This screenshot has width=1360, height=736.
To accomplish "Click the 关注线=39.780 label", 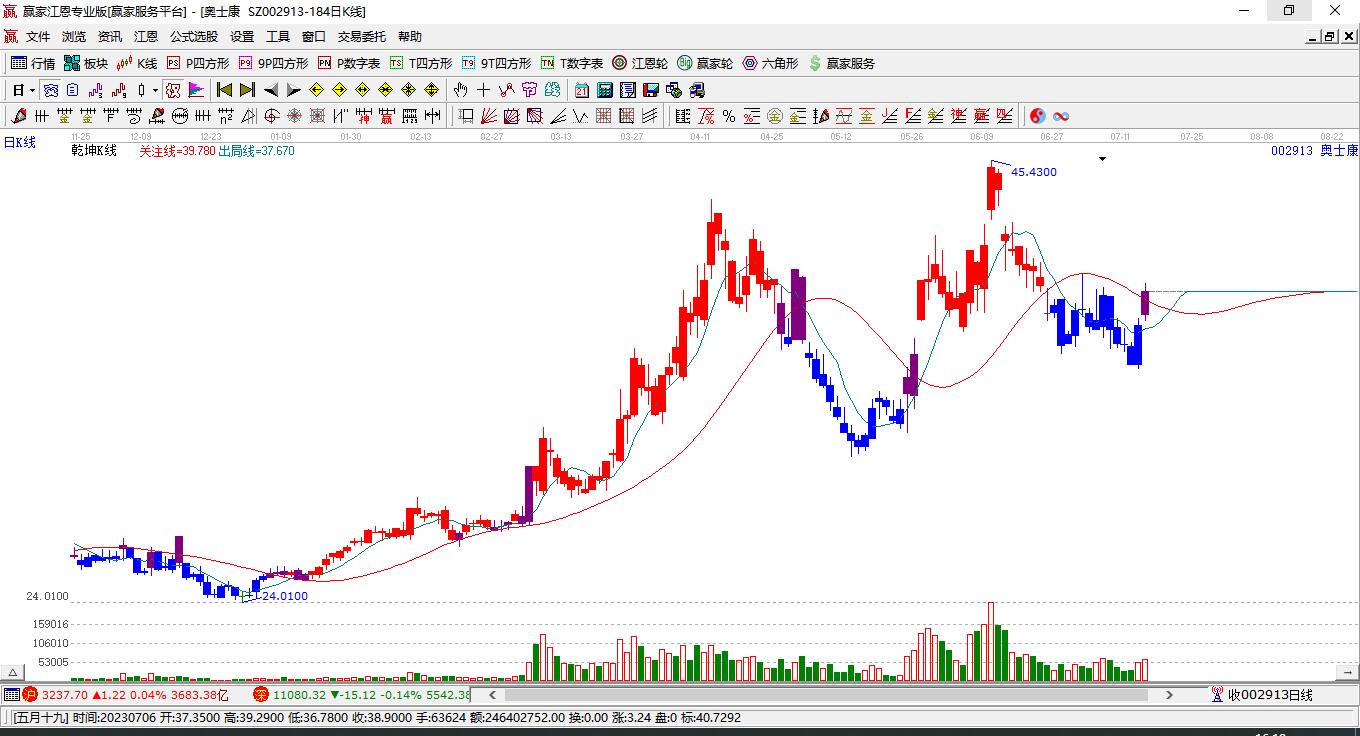I will pos(177,151).
